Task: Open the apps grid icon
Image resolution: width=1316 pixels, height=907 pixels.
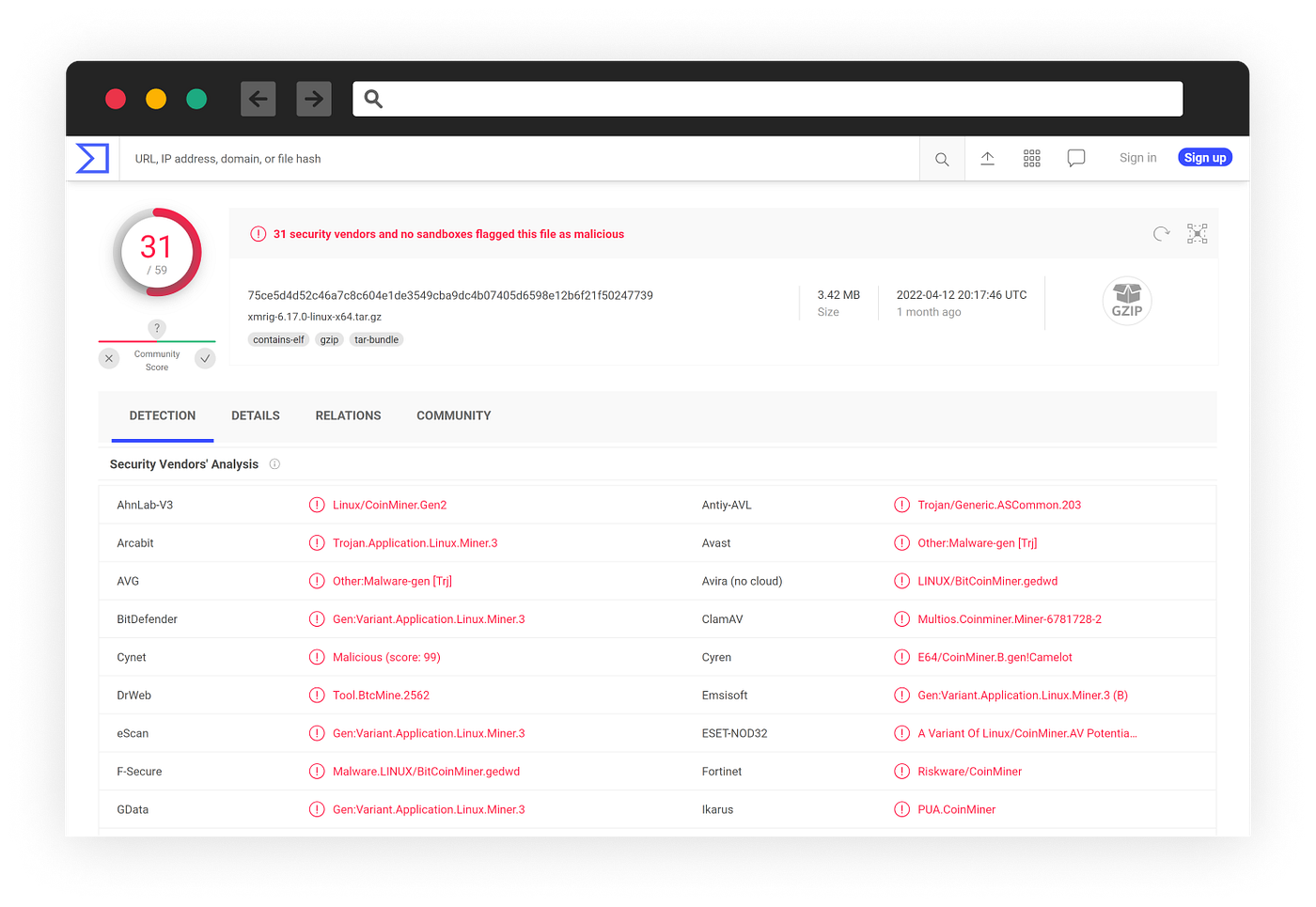Action: pyautogui.click(x=1032, y=158)
